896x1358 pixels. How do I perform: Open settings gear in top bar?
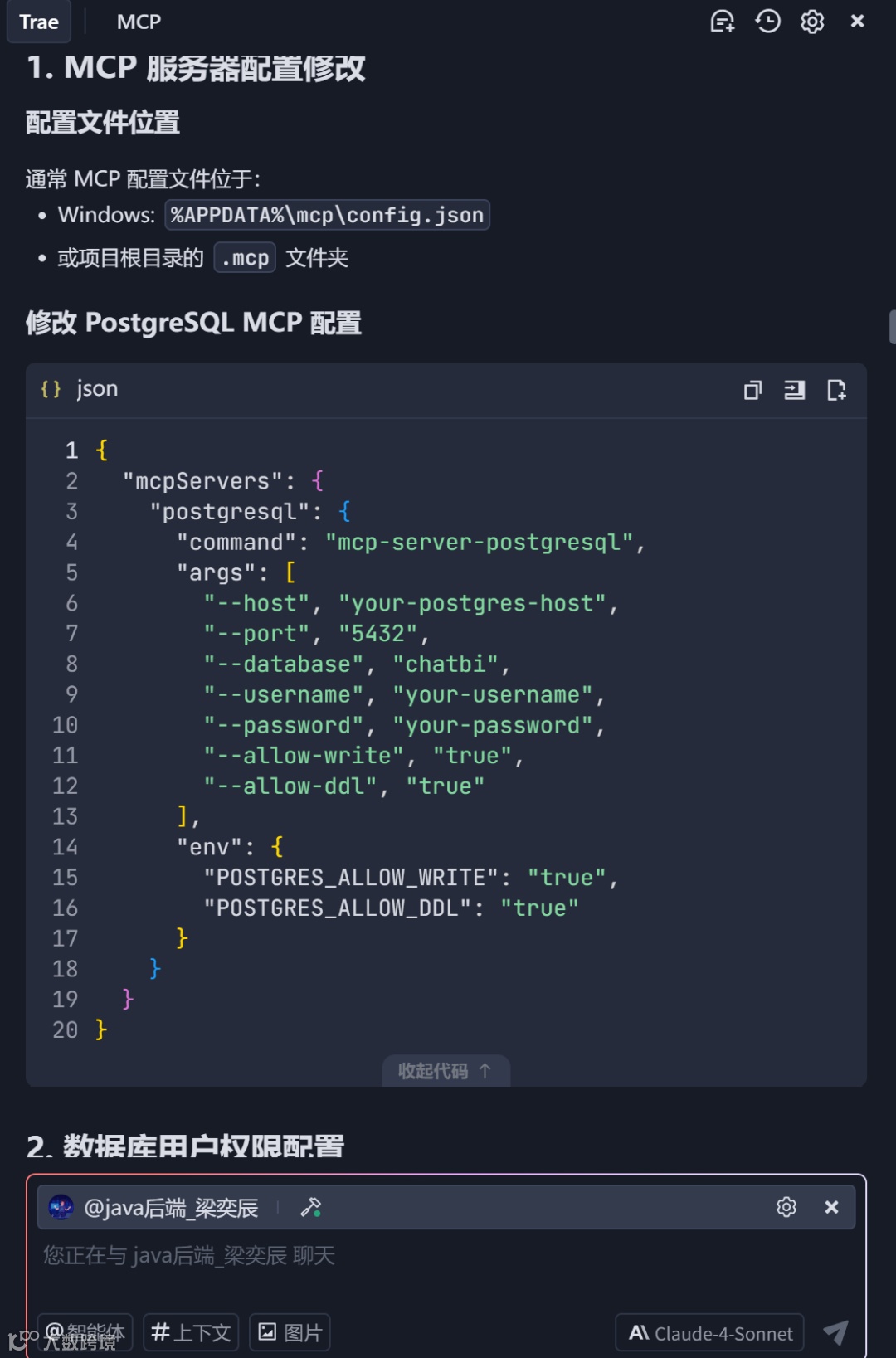tap(812, 22)
